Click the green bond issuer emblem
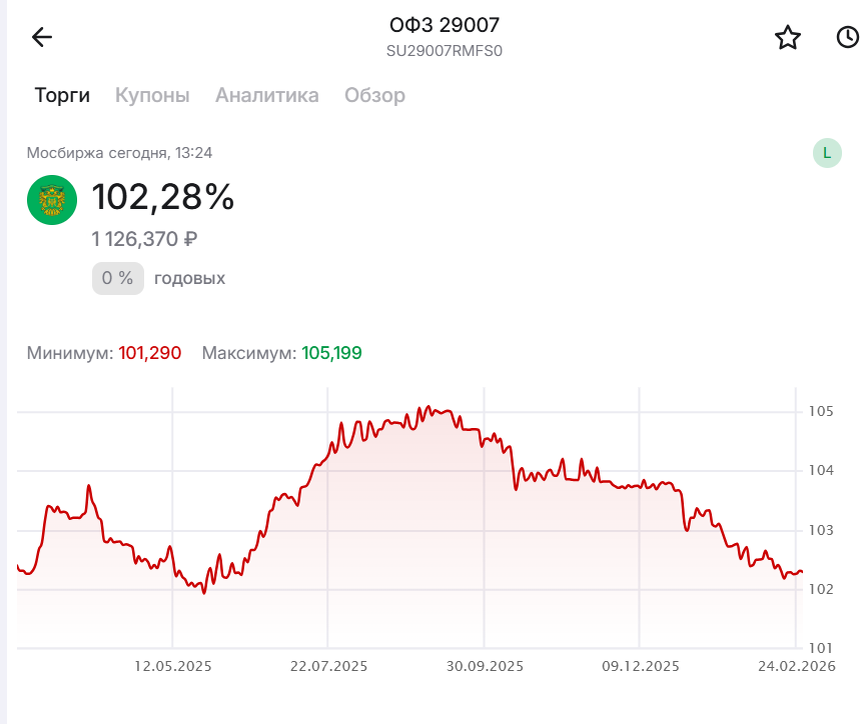This screenshot has height=724, width=860. click(x=52, y=200)
